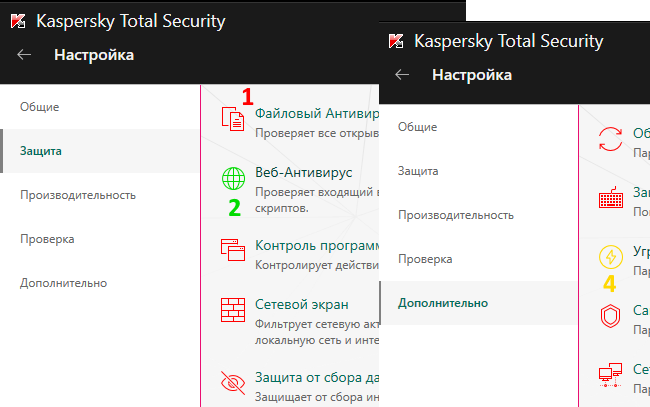Click the crossed-out eye data collection icon
This screenshot has height=407, width=650.
tap(233, 382)
